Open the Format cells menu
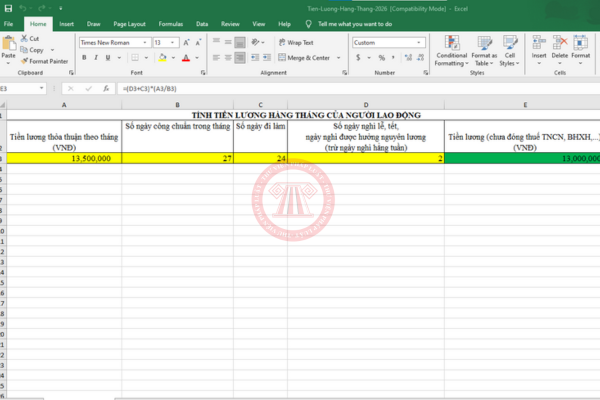The height and width of the screenshot is (400, 600). 580,50
